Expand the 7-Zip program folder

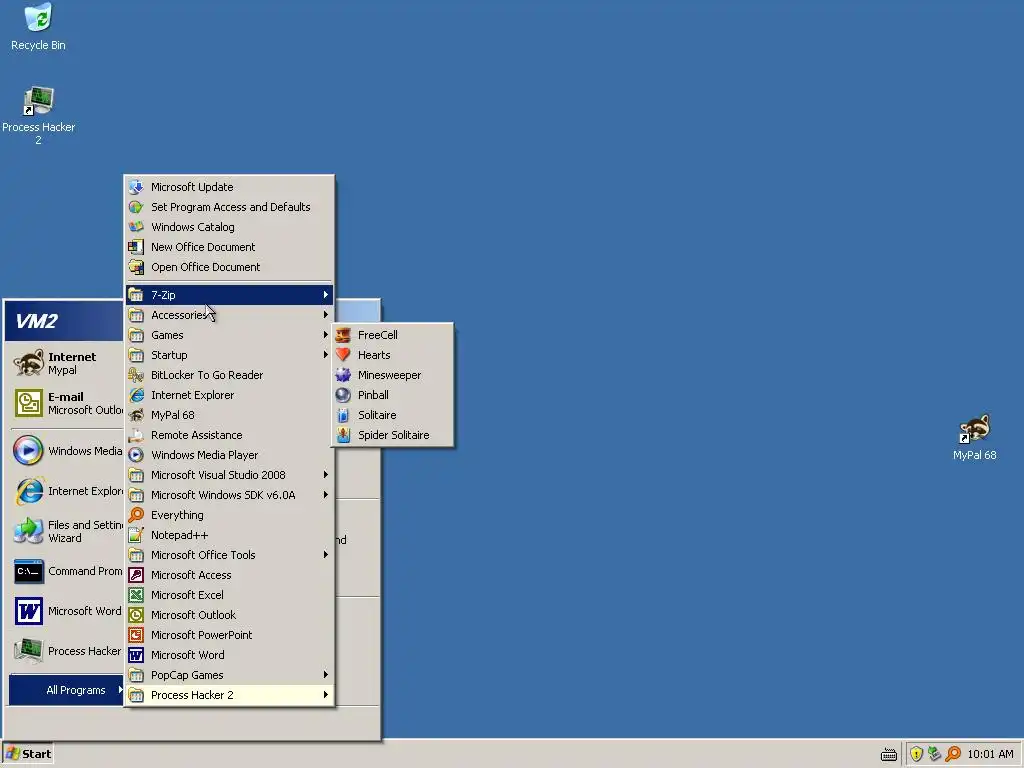pos(229,295)
